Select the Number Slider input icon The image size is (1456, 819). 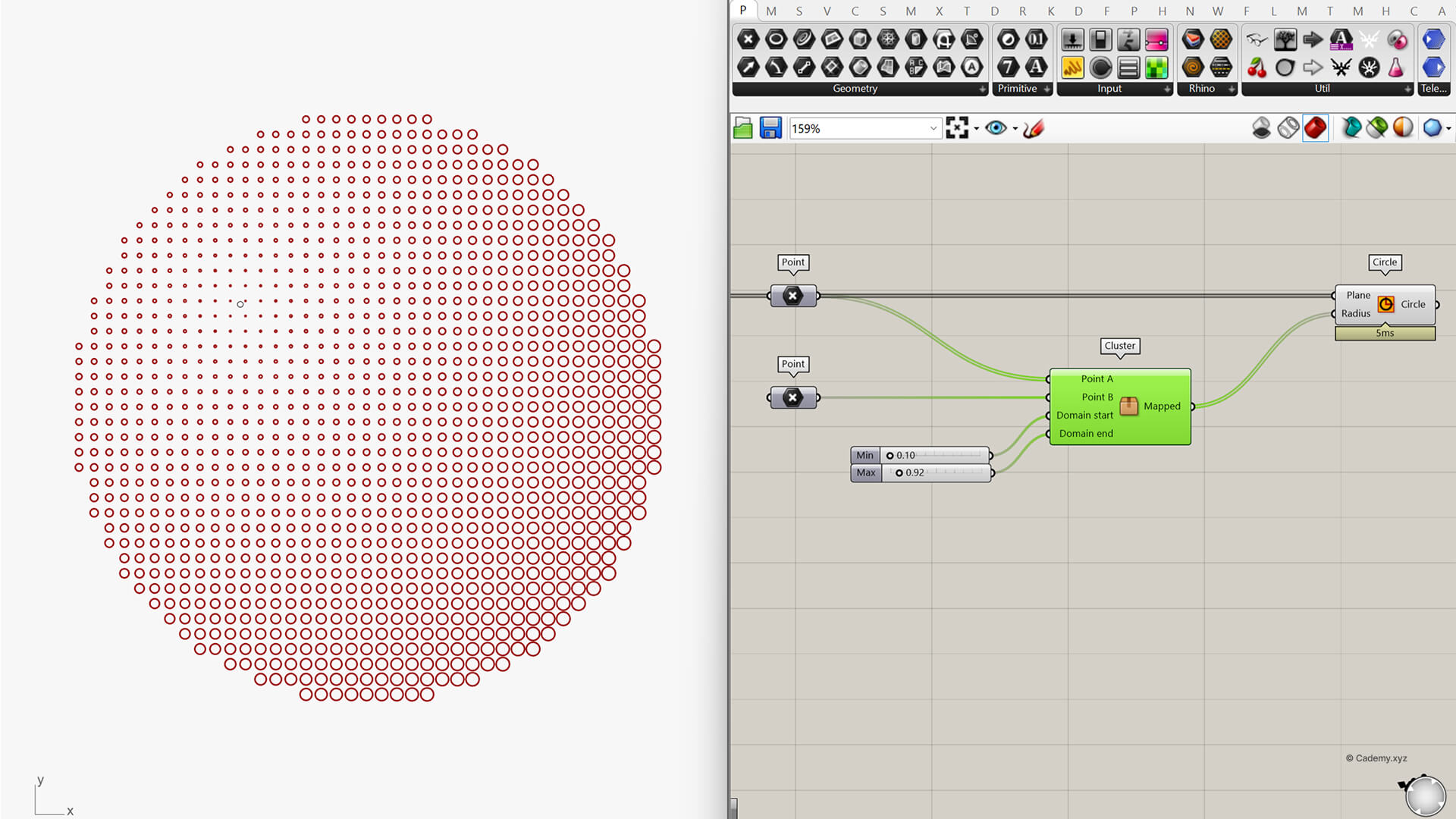[1072, 39]
